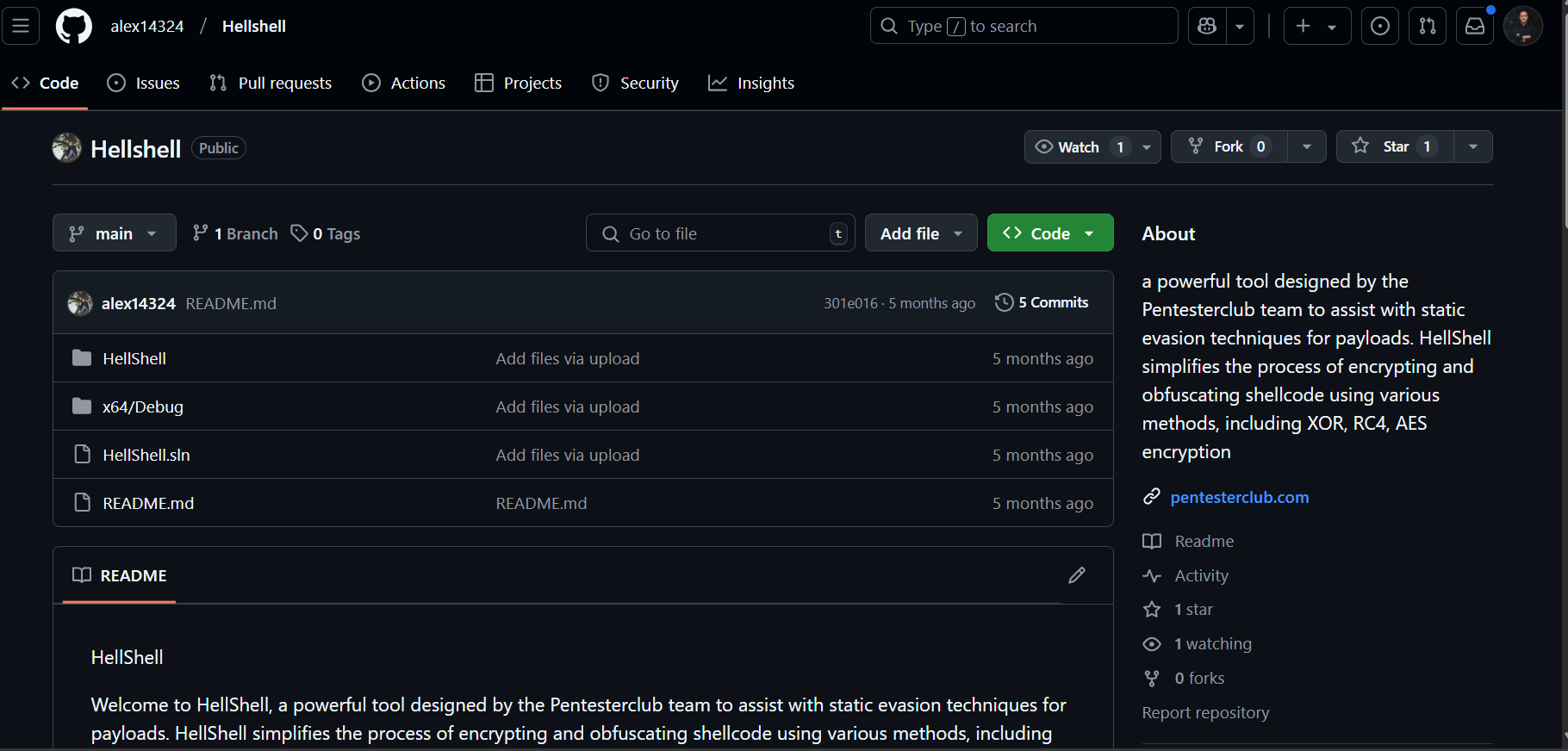Go to GitHub homepage via Octocat logo
Screen dimensions: 1568x751
pos(74,26)
